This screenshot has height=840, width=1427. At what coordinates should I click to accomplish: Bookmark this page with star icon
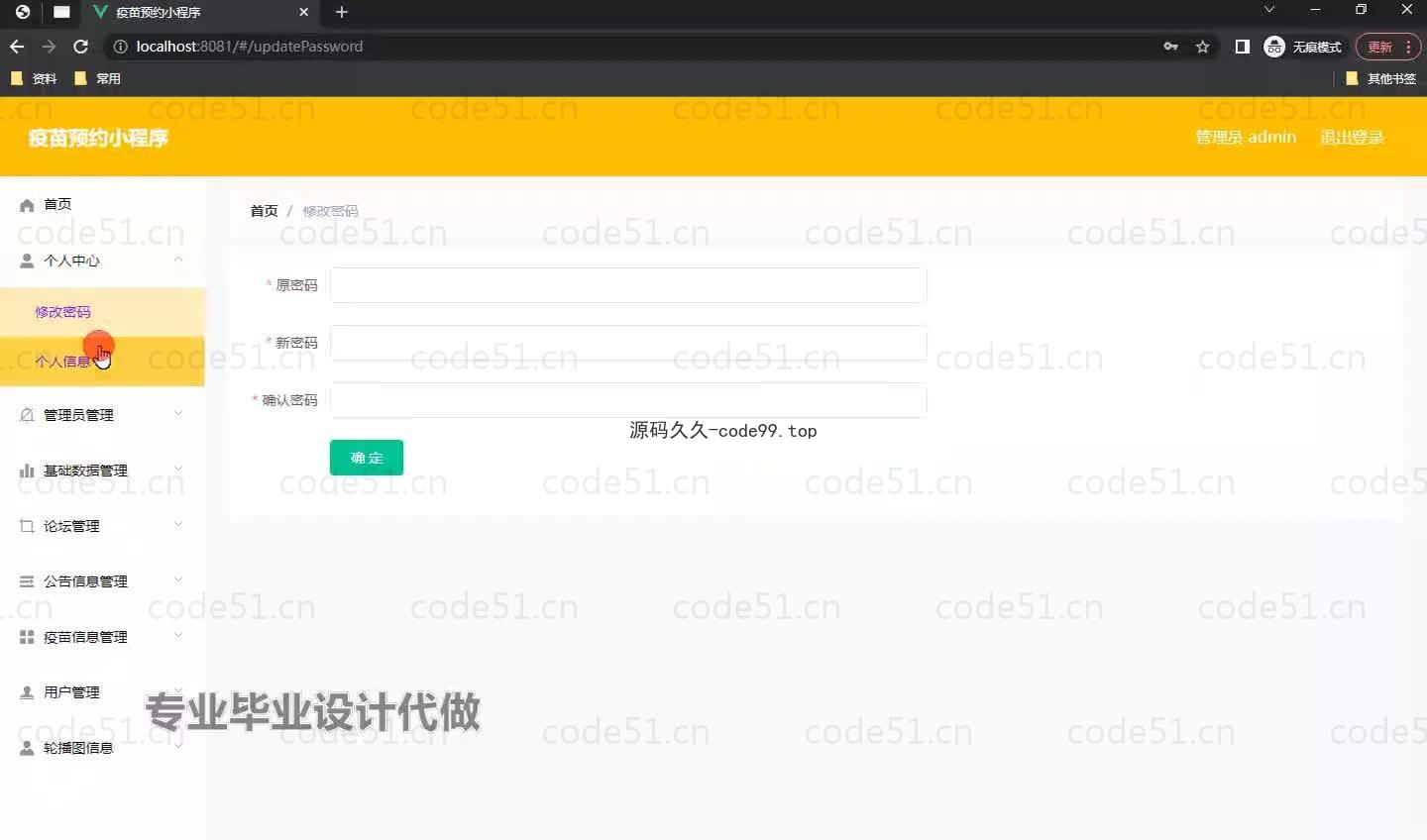pyautogui.click(x=1203, y=47)
